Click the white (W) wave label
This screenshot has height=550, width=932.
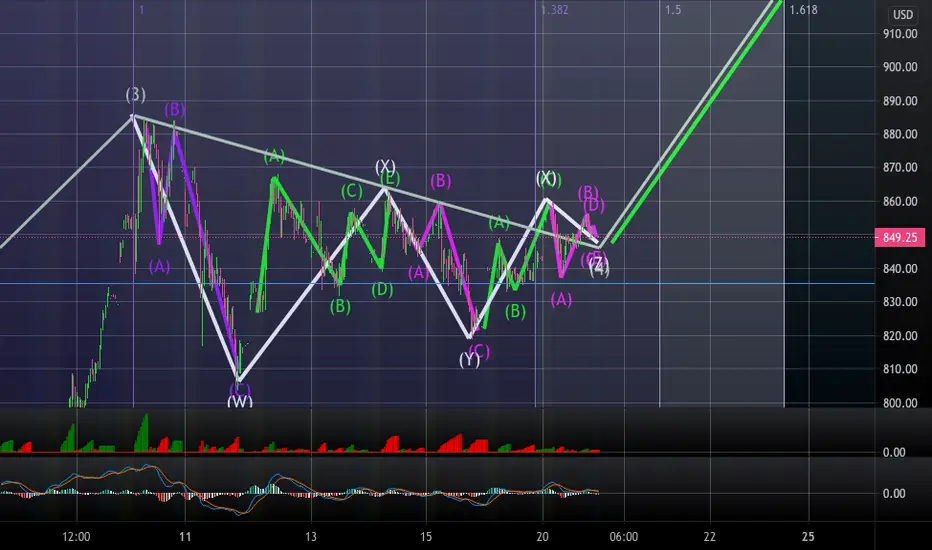click(x=240, y=402)
